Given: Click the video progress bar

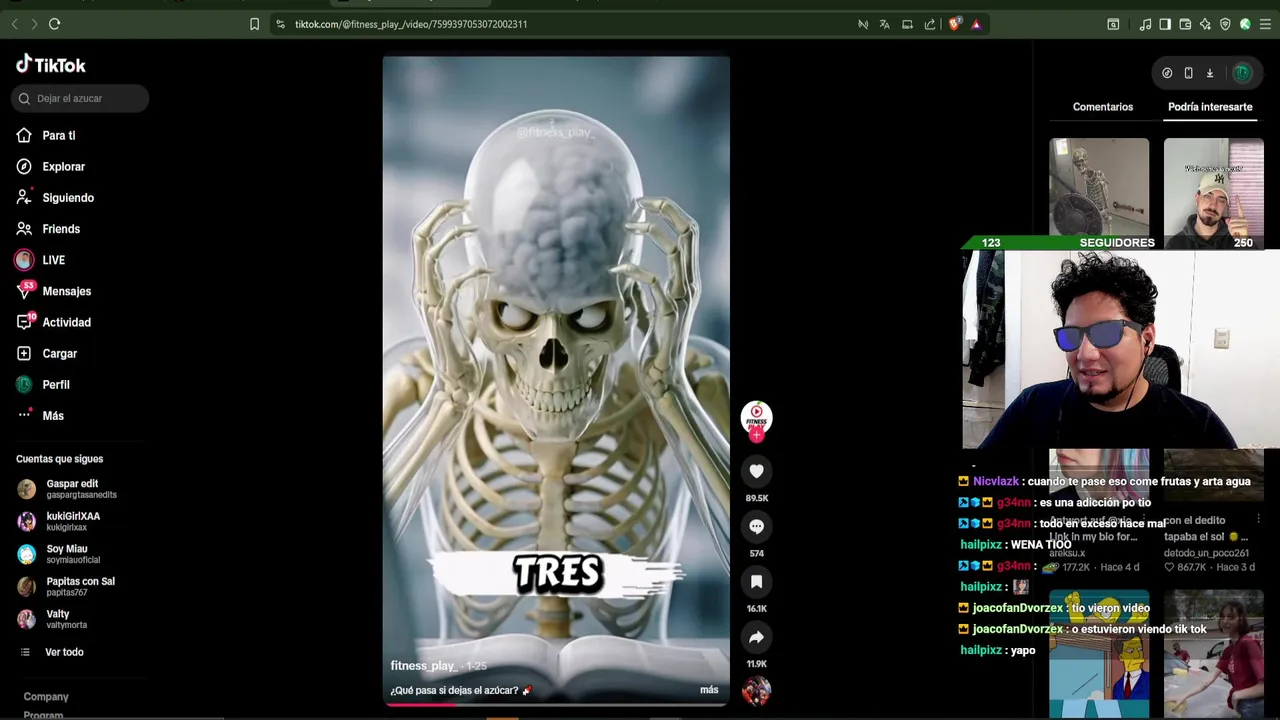Looking at the screenshot, I should click(x=556, y=704).
